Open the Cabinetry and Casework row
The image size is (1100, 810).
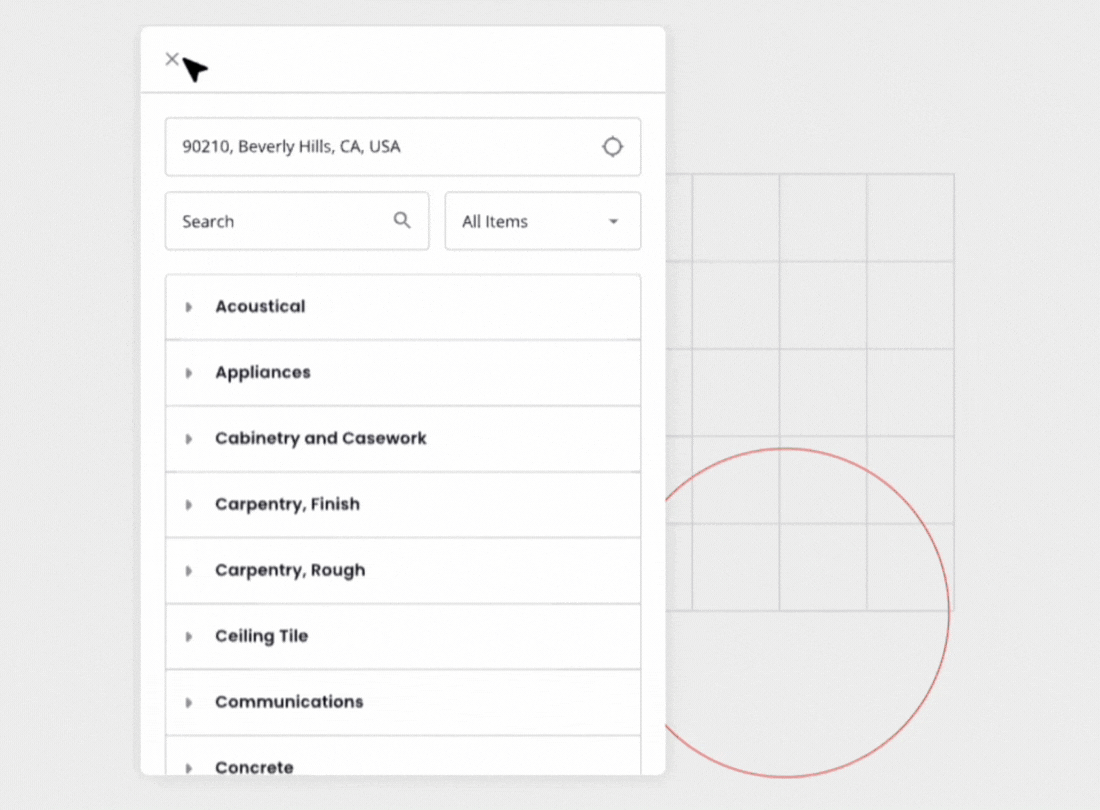321,439
